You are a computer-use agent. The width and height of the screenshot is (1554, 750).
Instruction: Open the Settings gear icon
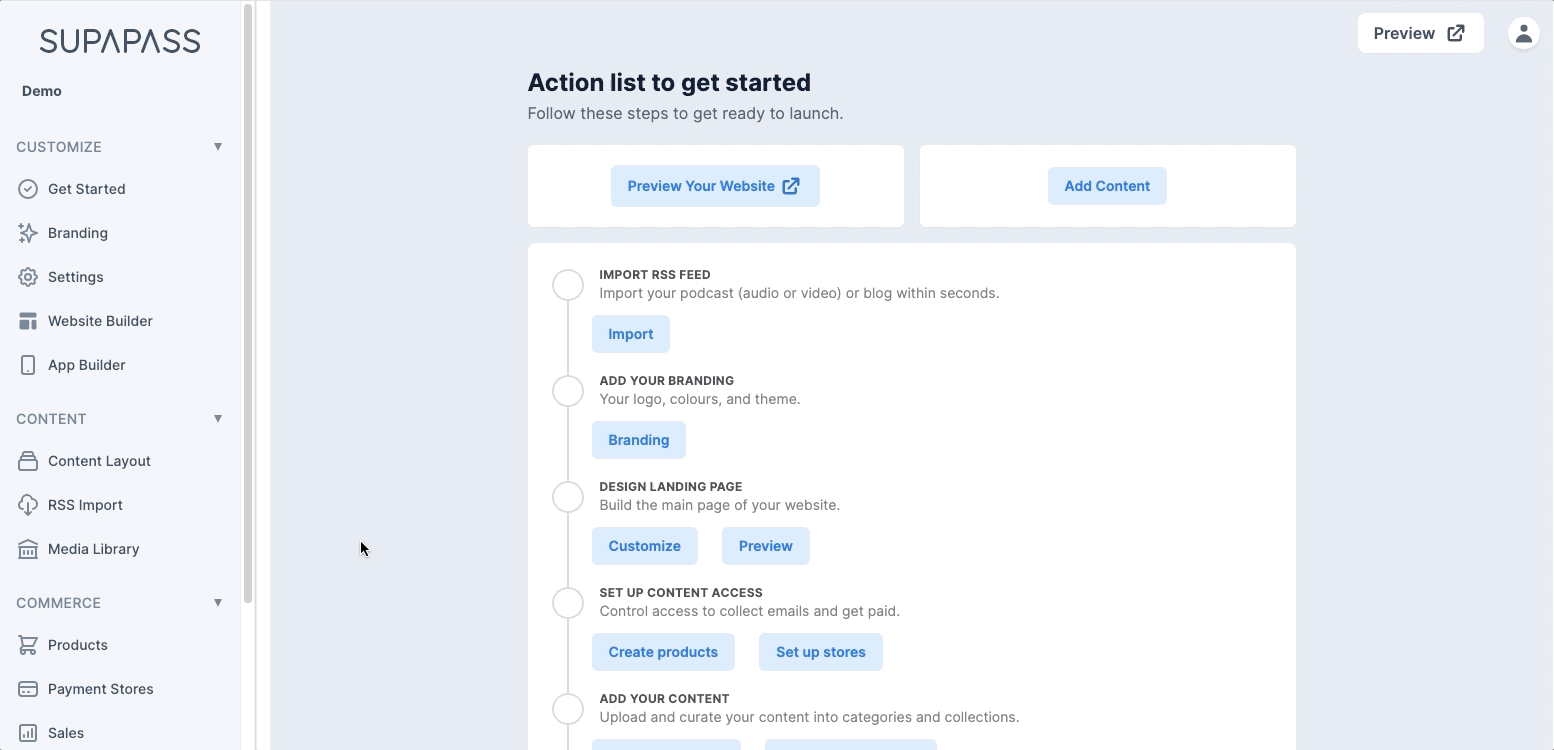[28, 277]
